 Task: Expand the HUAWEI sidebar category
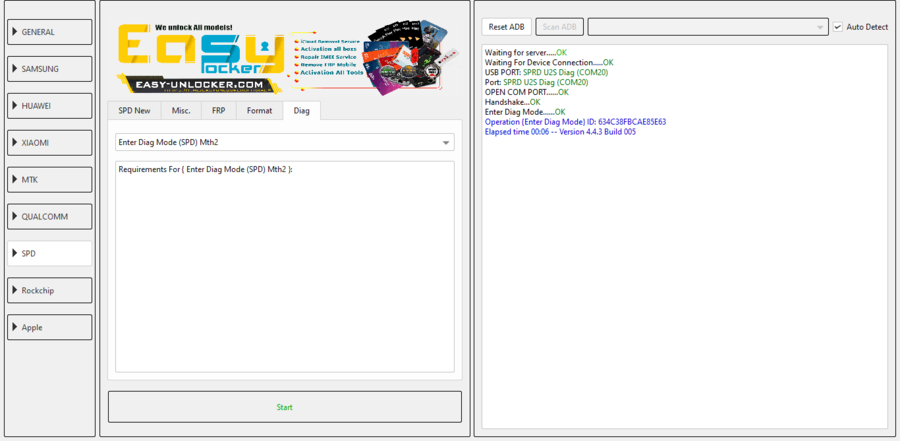tap(49, 106)
